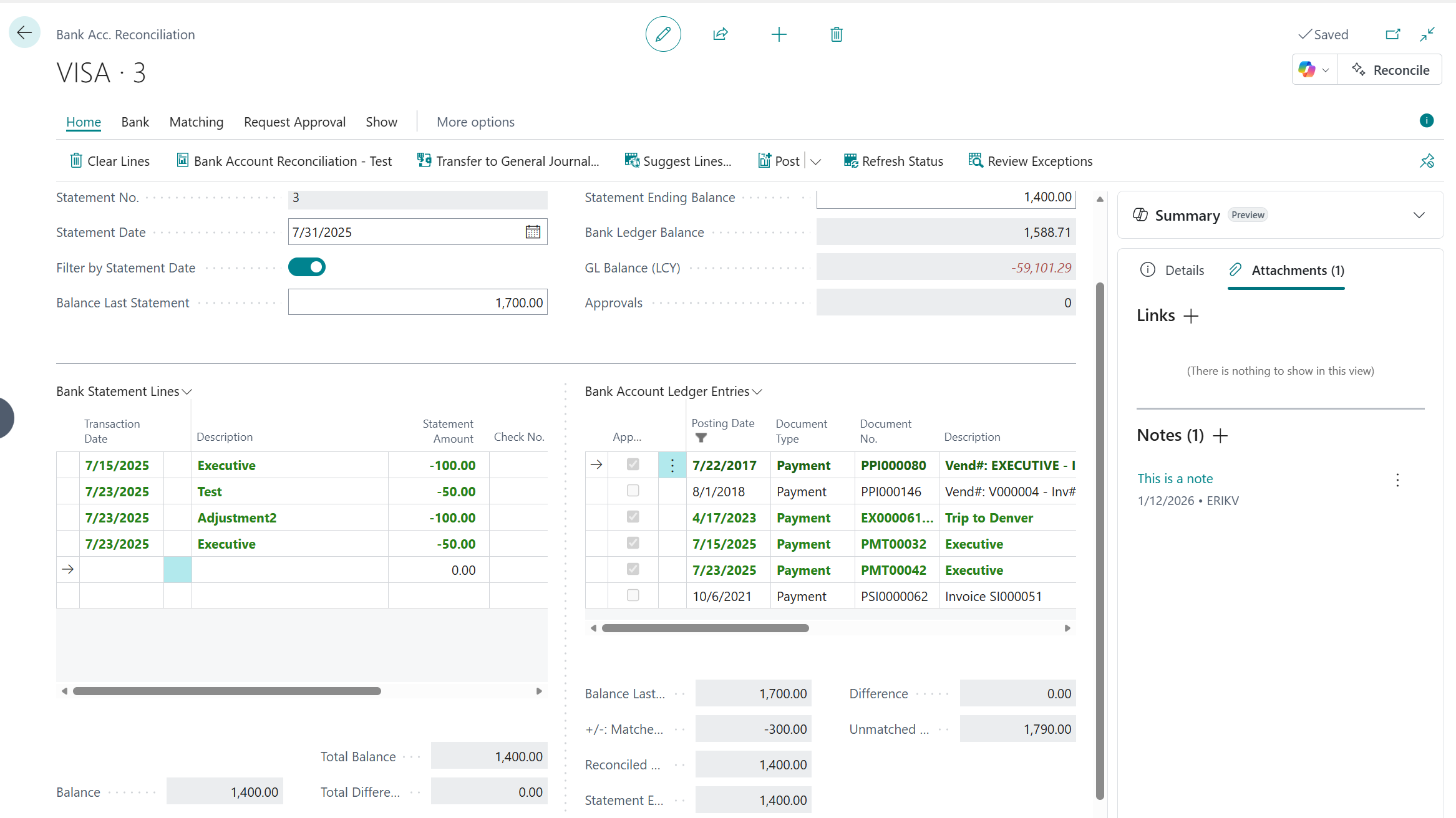Screen dimensions: 1456x818
Task: Click the share icon in header
Action: (721, 34)
